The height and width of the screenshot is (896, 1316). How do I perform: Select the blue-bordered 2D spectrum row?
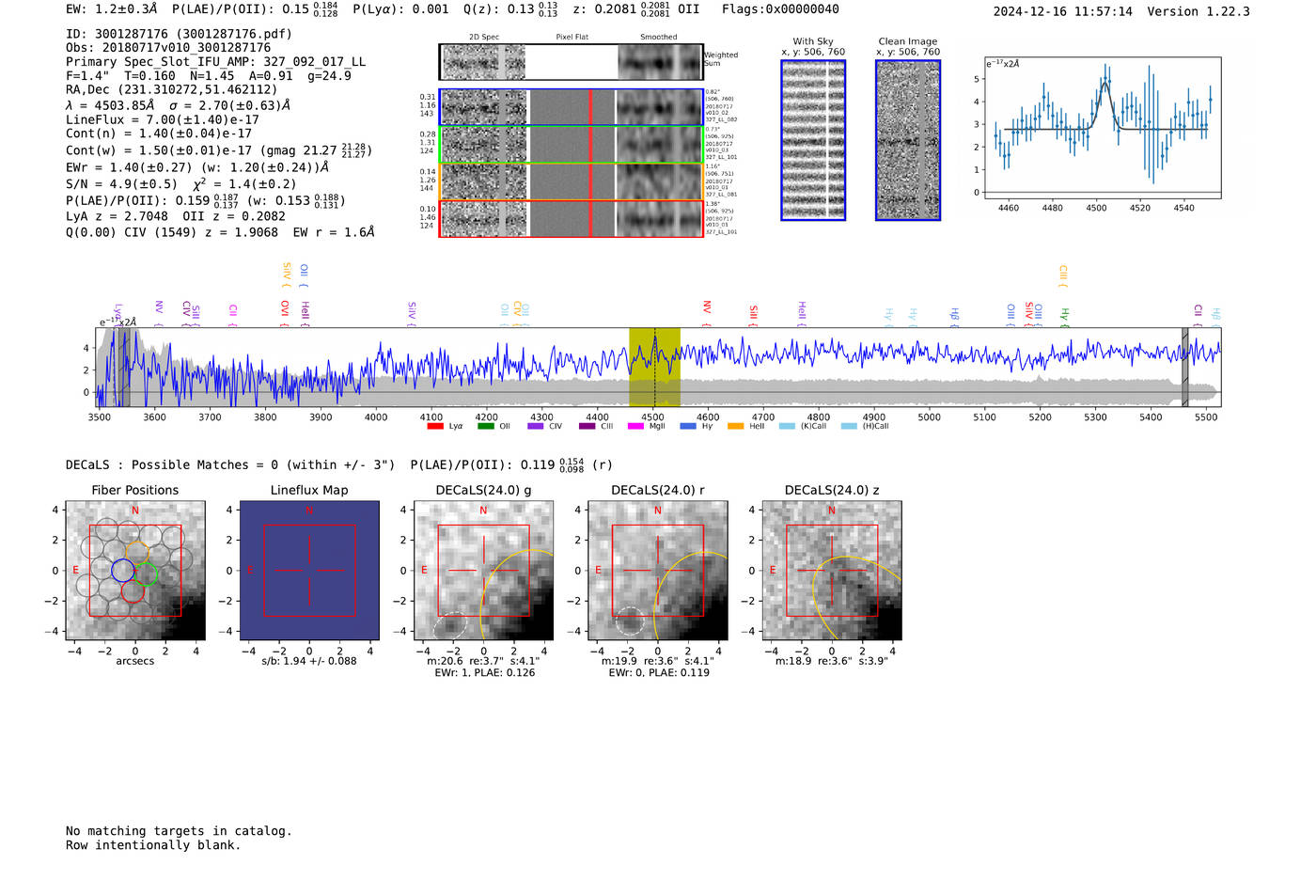point(572,107)
